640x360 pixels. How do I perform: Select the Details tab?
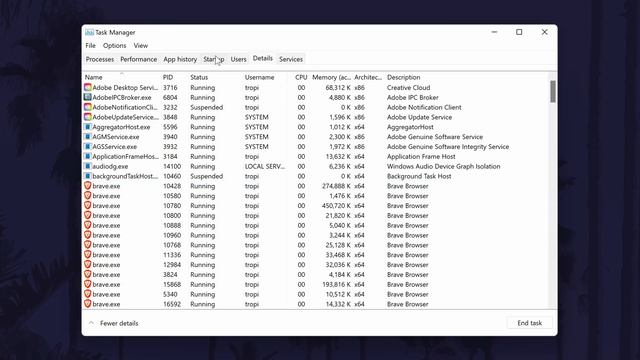[x=262, y=58]
